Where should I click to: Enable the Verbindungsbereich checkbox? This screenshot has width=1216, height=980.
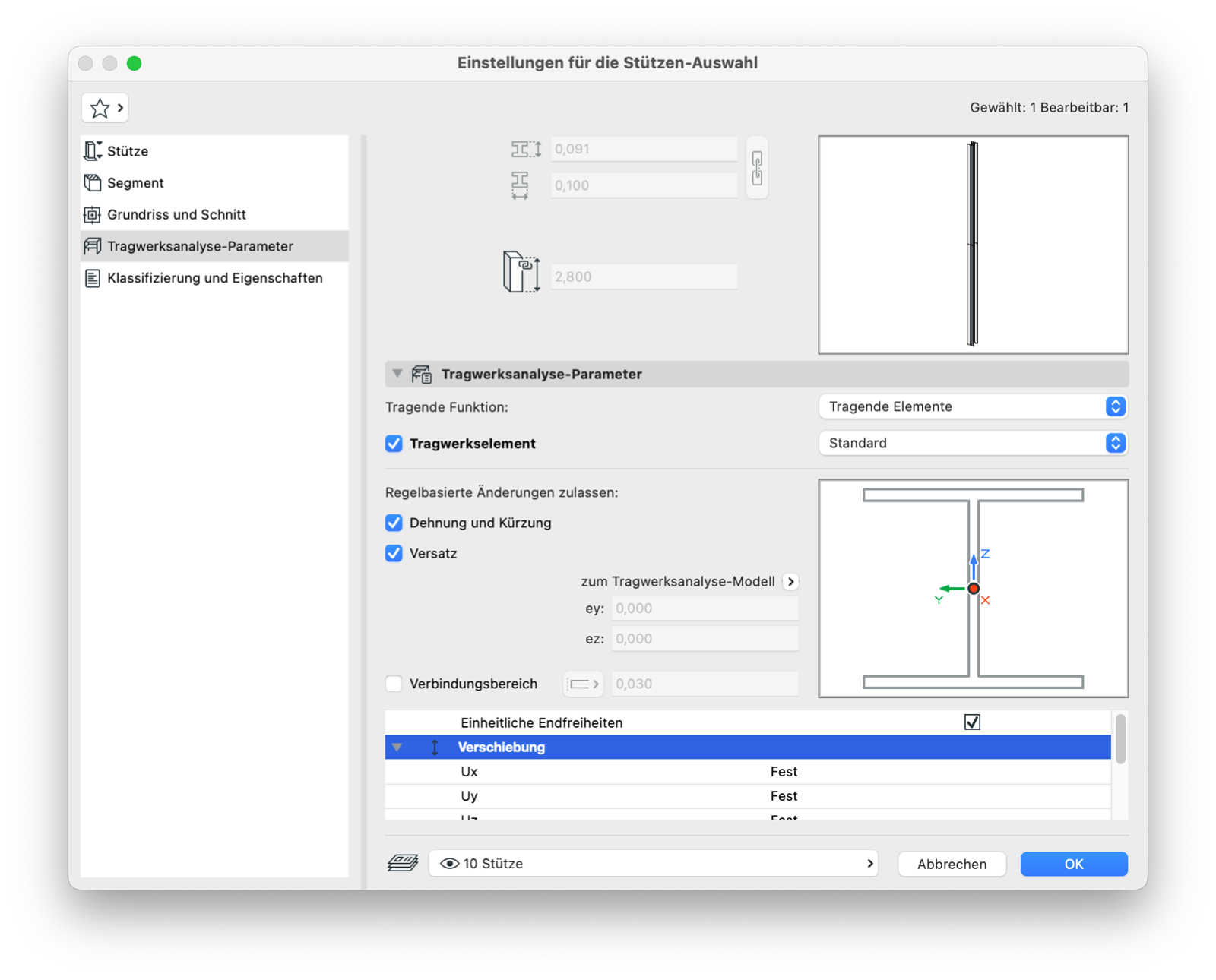pyautogui.click(x=394, y=684)
